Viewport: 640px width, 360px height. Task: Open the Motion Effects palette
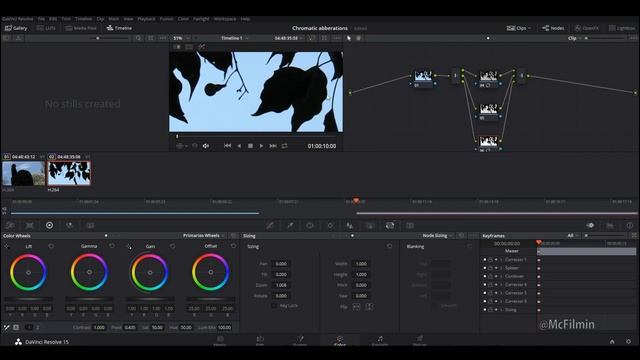point(90,225)
